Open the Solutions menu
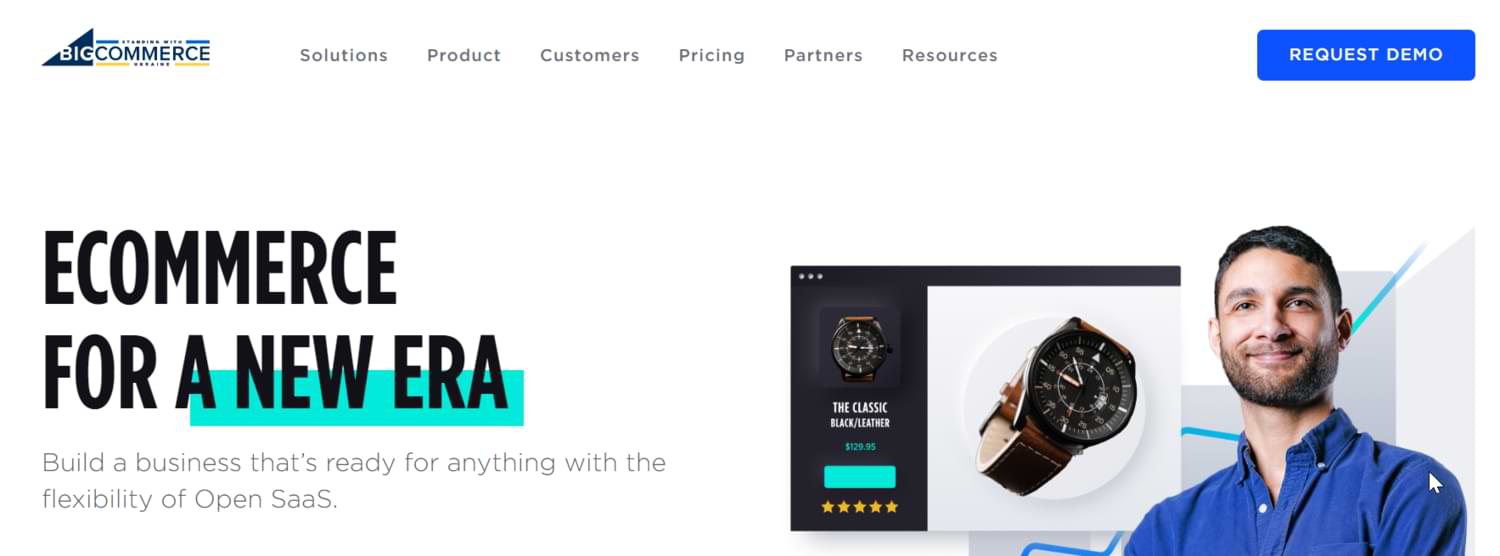Viewport: 1500px width, 556px height. coord(344,56)
